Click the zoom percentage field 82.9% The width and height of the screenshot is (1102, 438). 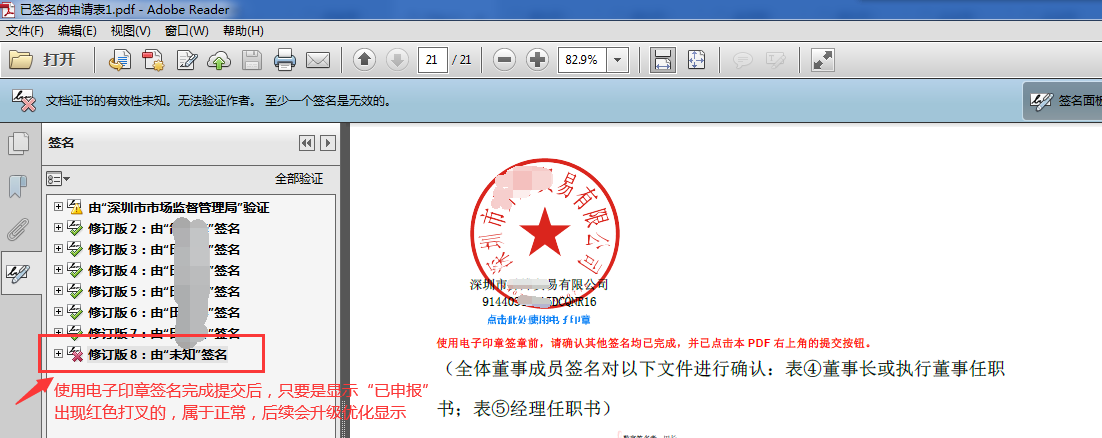pos(583,60)
